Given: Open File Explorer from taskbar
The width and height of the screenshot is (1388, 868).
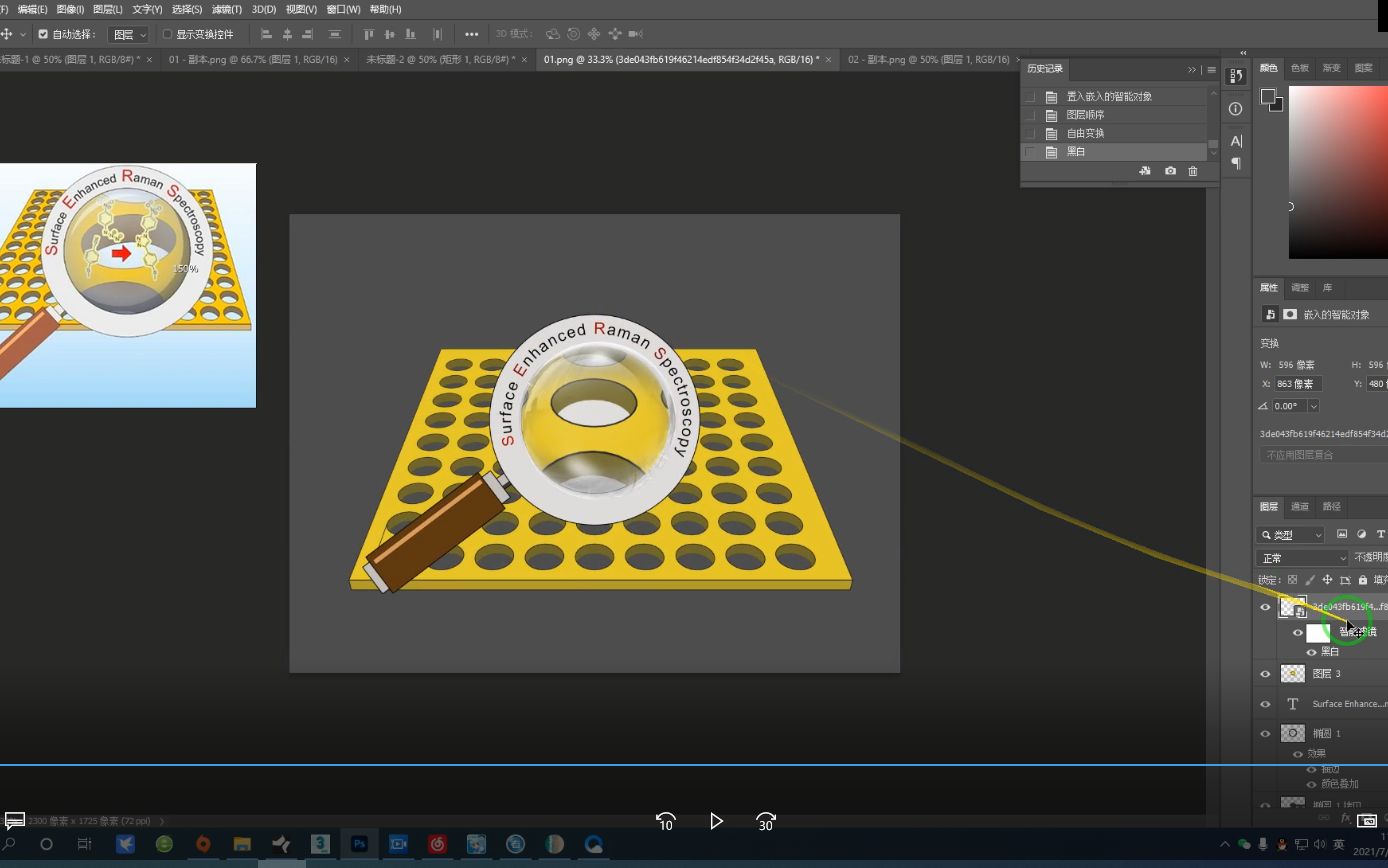Looking at the screenshot, I should click(242, 844).
